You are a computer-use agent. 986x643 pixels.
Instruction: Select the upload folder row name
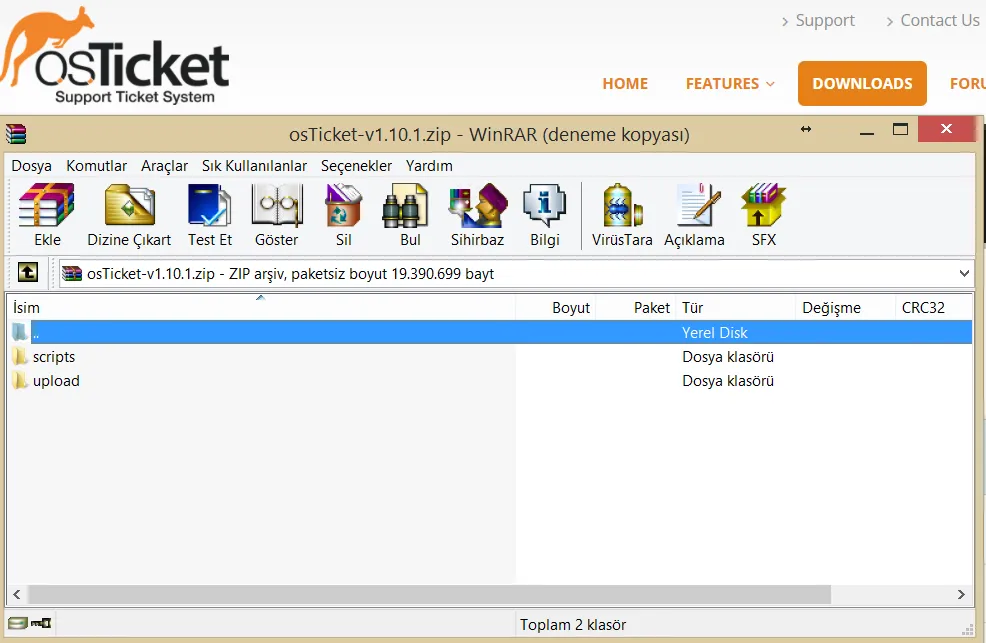click(56, 380)
